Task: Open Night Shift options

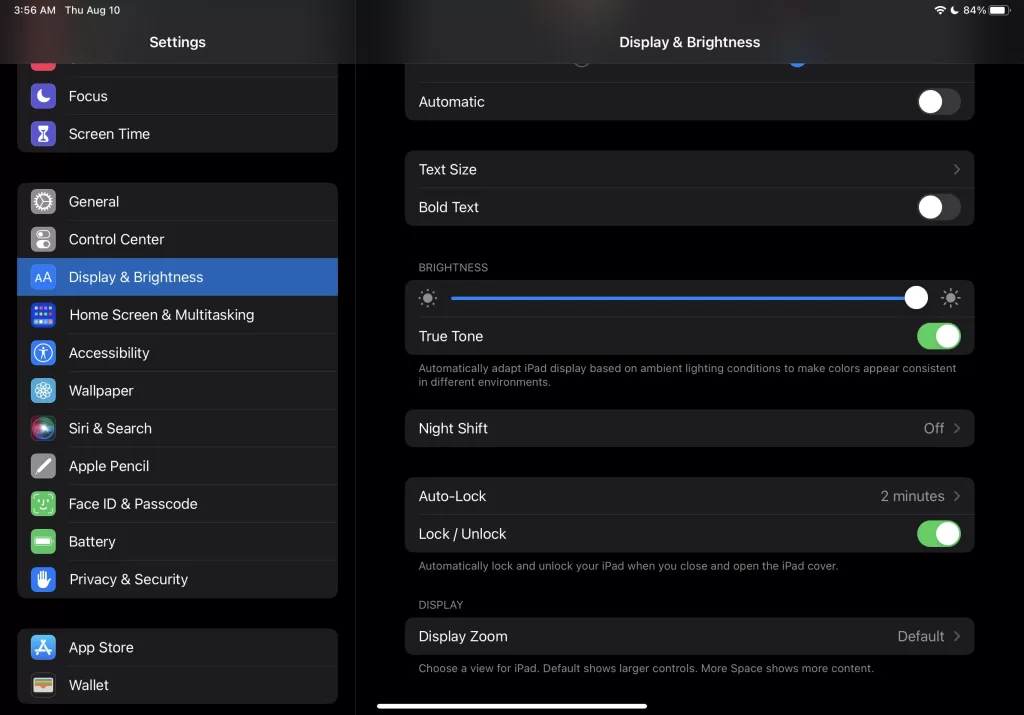Action: pos(689,428)
